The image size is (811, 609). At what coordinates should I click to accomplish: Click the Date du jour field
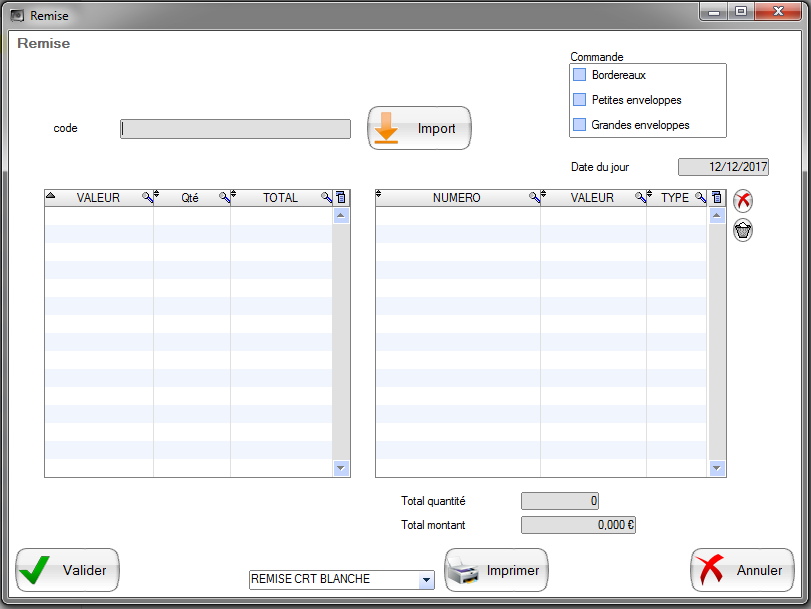[723, 167]
